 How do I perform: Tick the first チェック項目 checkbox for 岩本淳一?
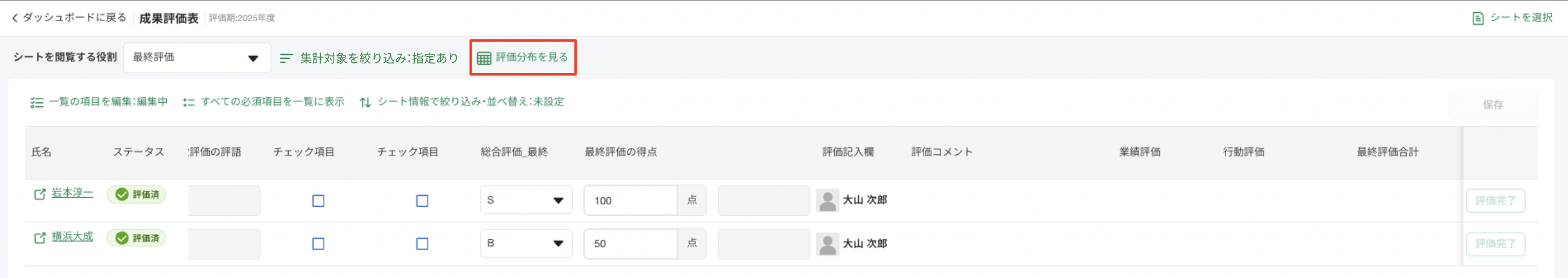318,201
